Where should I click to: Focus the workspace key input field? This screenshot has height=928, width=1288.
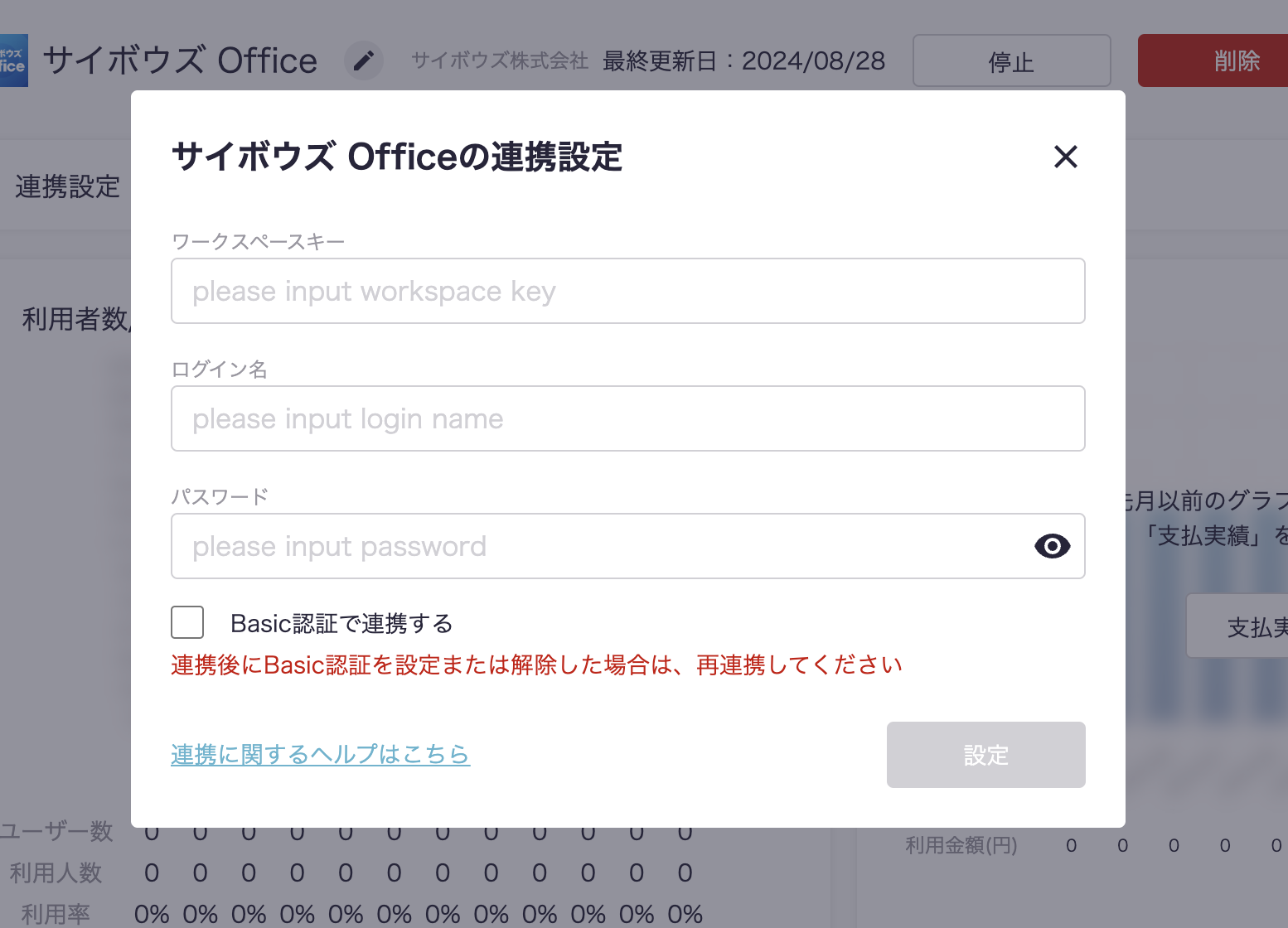627,291
